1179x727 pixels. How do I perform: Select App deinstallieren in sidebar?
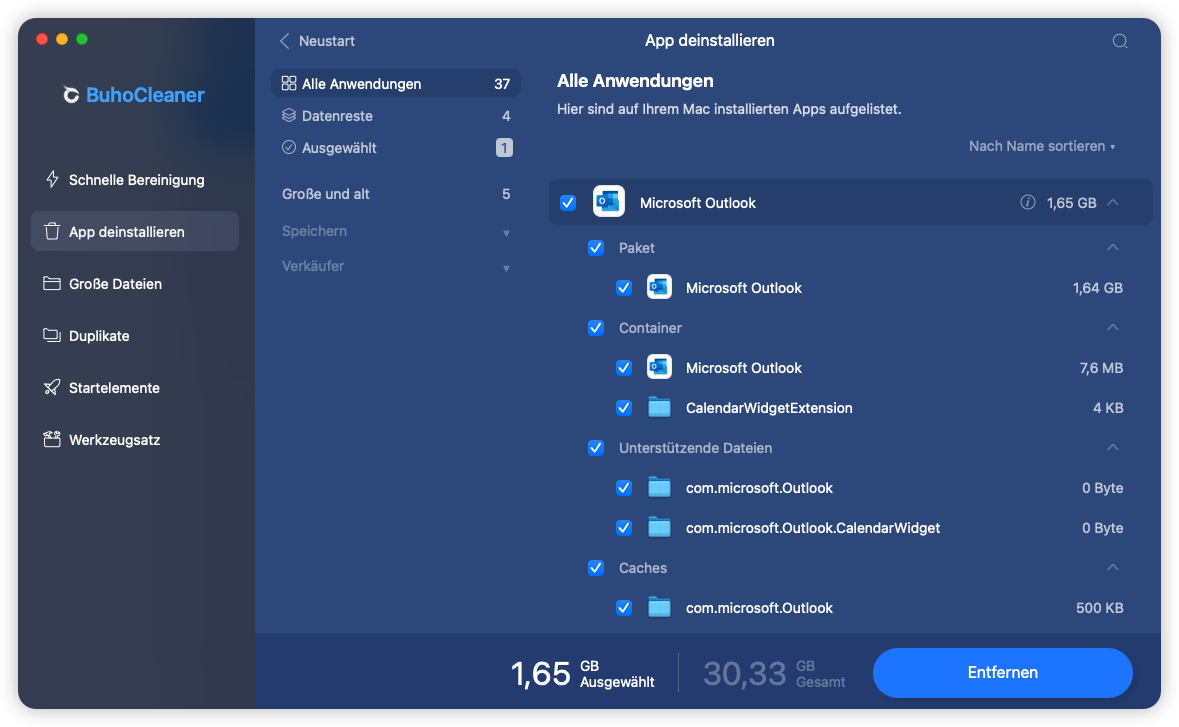(135, 232)
